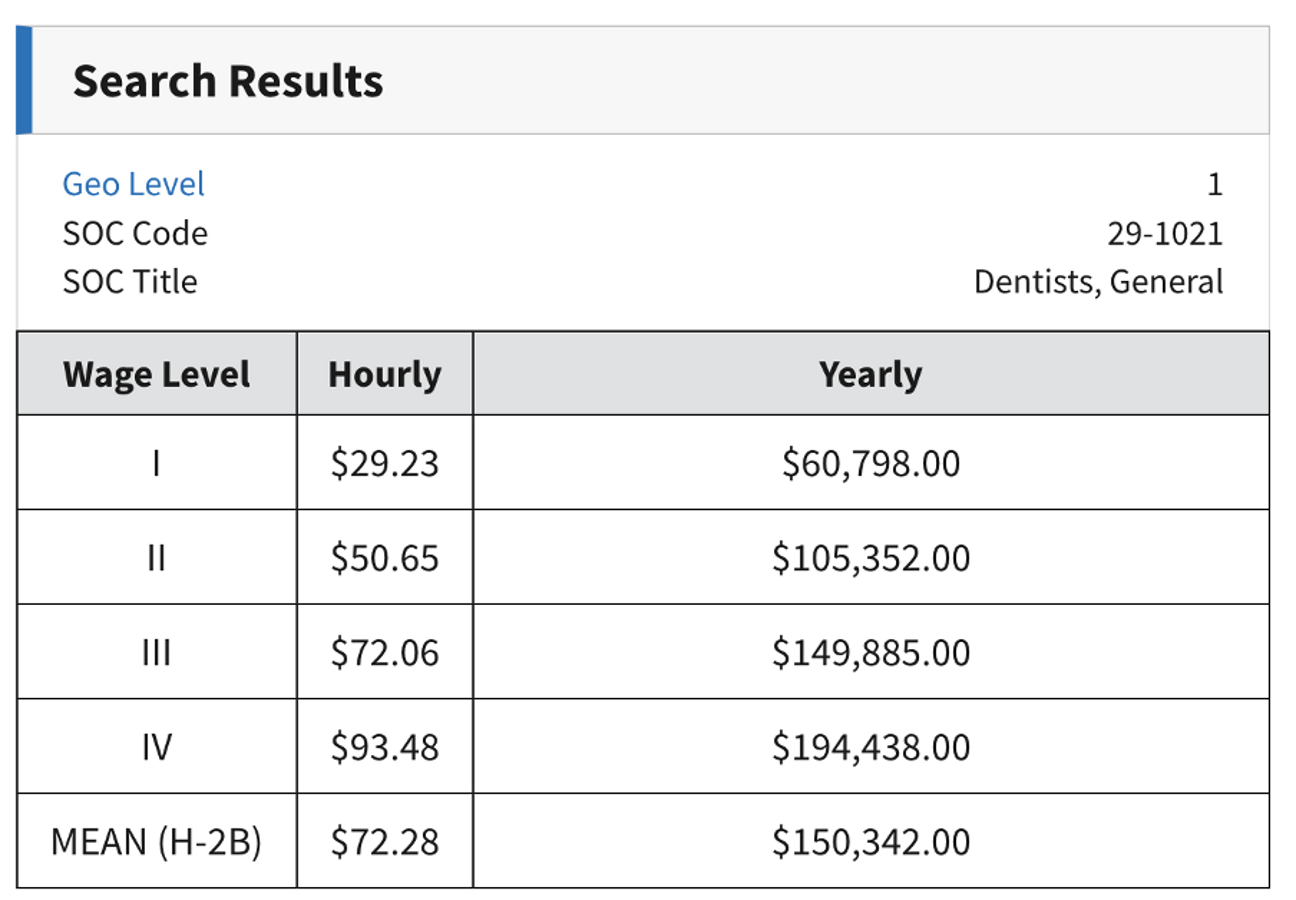Select the Wage Level II row cell
The height and width of the screenshot is (900, 1296).
tap(156, 557)
